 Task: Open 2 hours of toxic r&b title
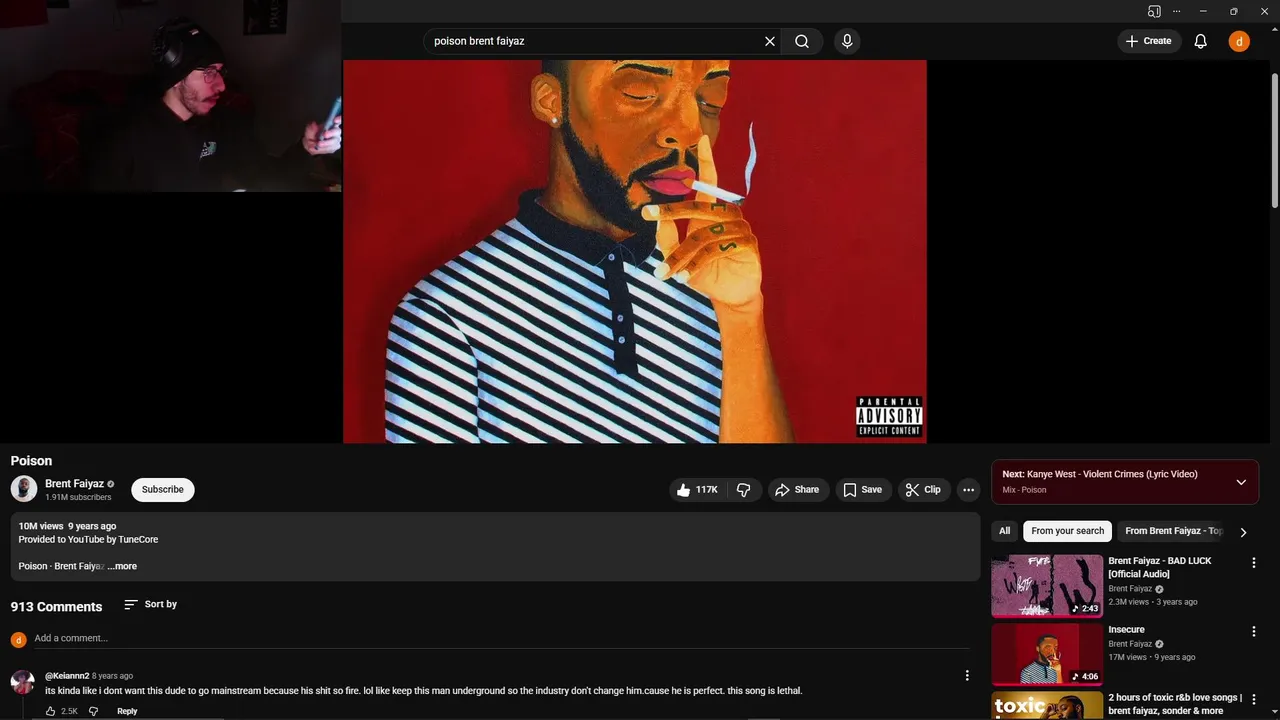coord(1175,704)
